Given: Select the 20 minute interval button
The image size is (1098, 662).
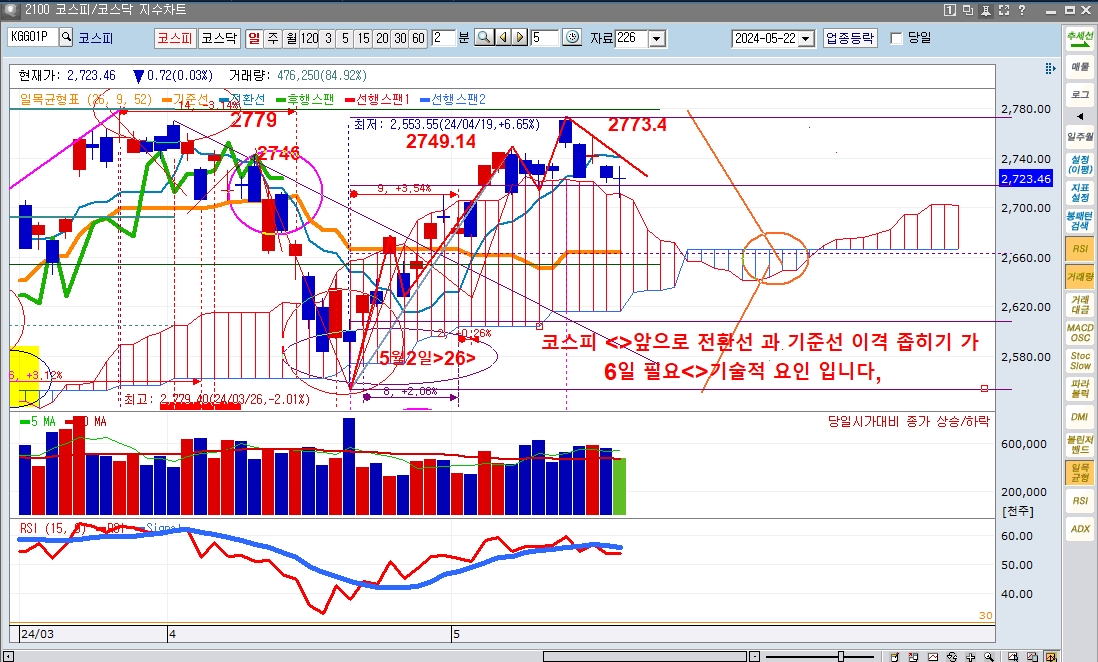Looking at the screenshot, I should pos(382,38).
